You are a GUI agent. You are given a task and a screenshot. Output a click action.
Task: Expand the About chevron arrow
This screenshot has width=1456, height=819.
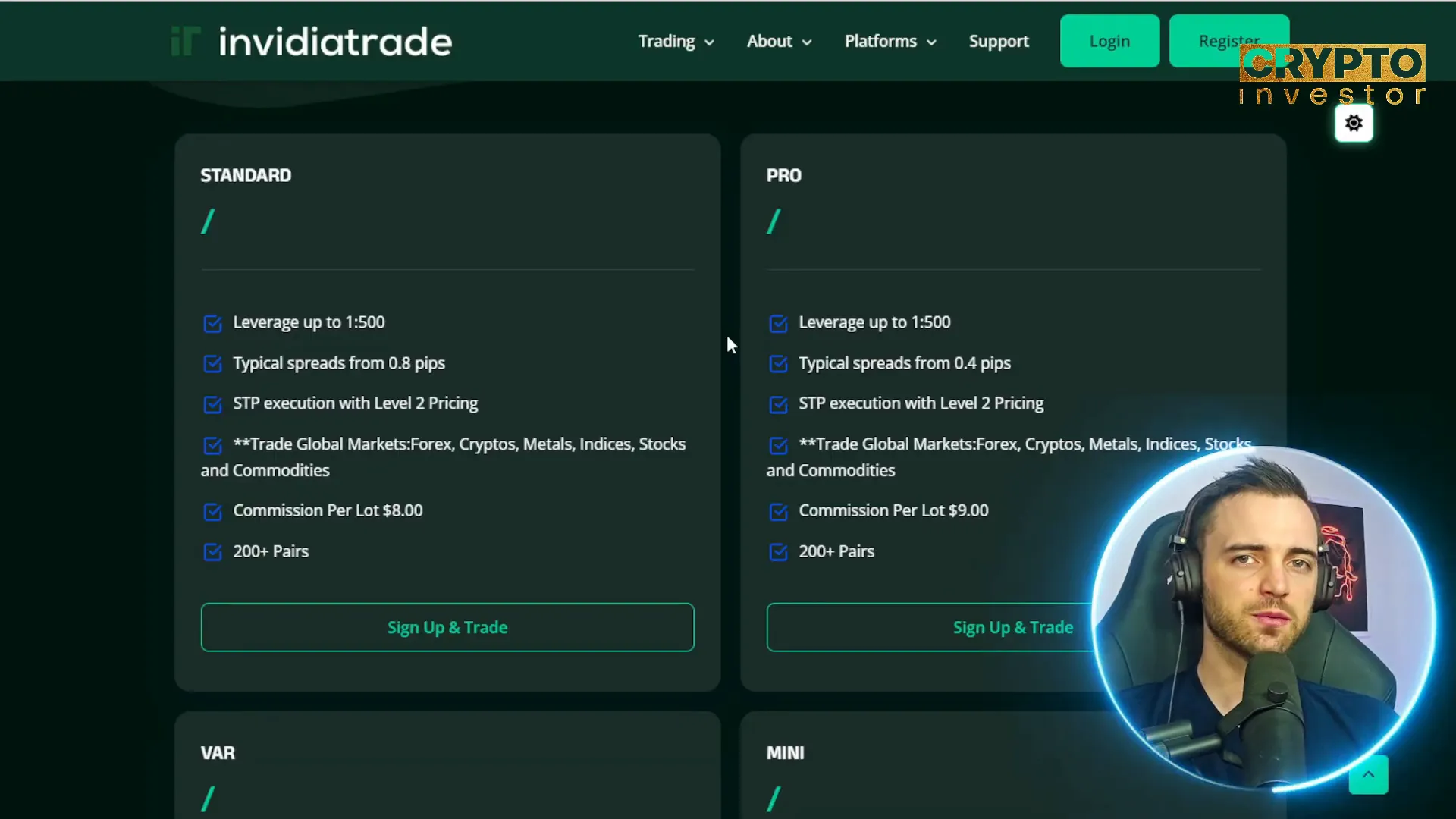[807, 42]
